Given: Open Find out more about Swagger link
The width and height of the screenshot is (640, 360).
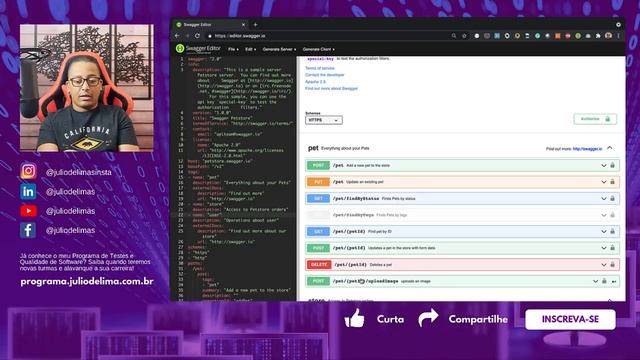Looking at the screenshot, I should [331, 88].
